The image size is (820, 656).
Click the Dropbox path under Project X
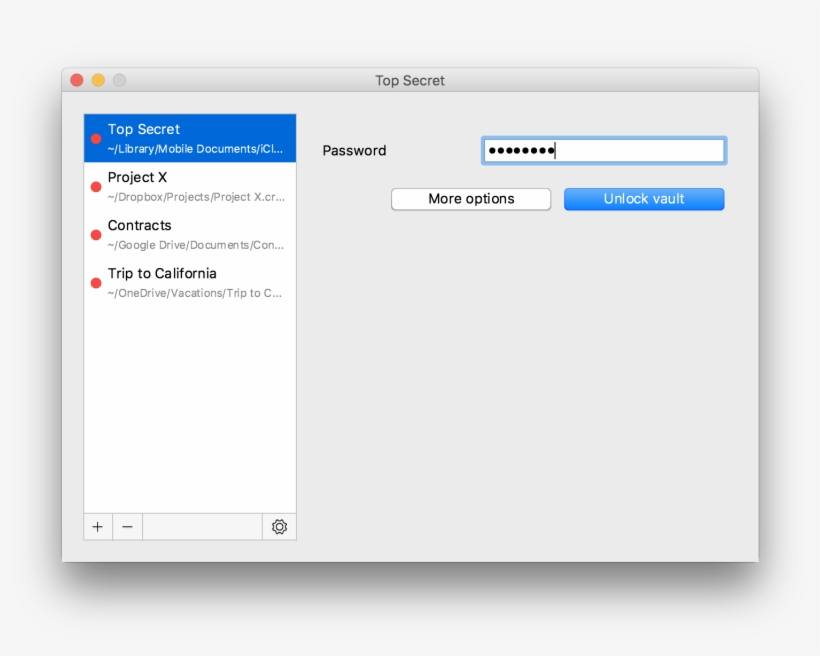196,197
